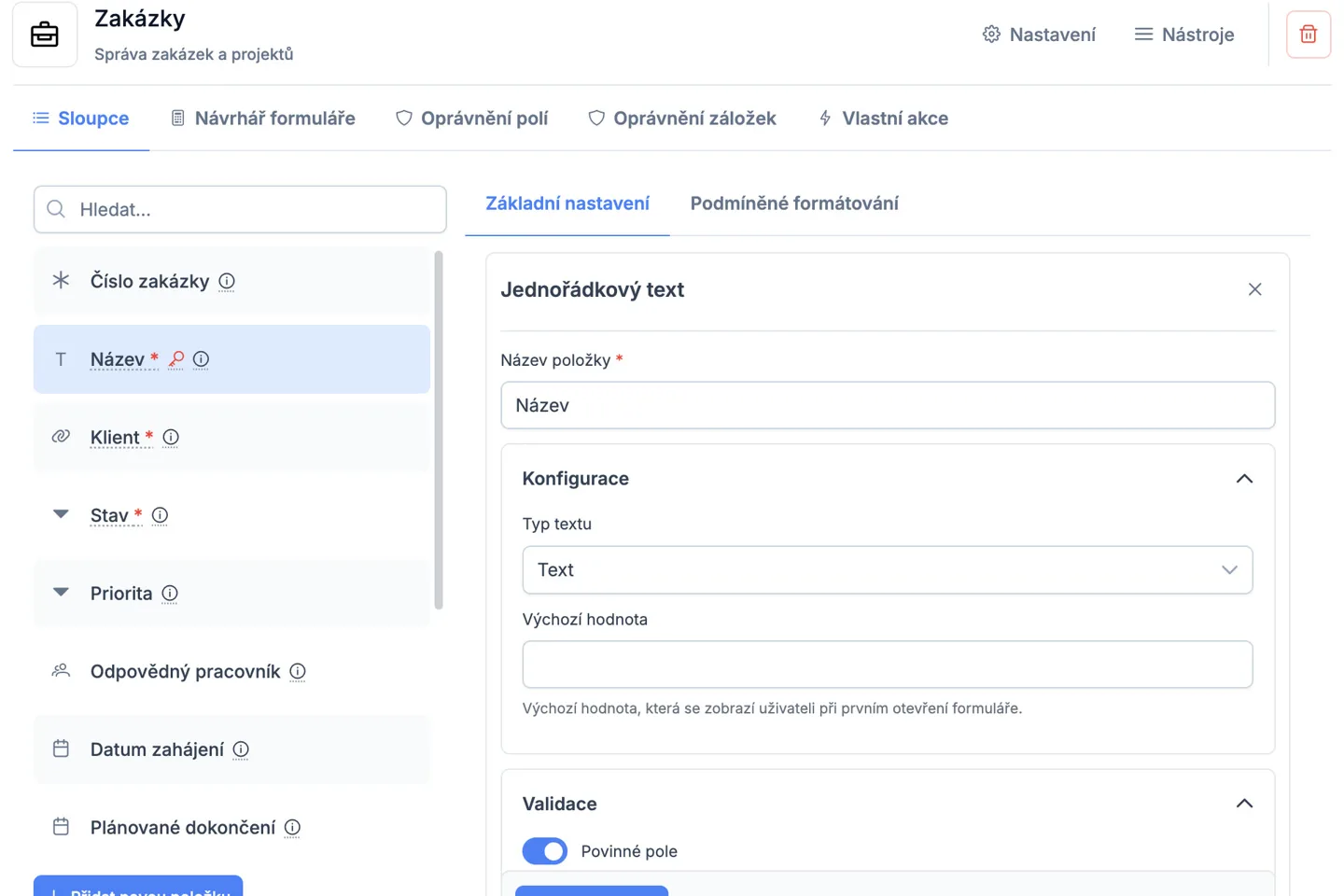Click the Přidat novou položku button
Image resolution: width=1344 pixels, height=896 pixels.
pos(137,890)
